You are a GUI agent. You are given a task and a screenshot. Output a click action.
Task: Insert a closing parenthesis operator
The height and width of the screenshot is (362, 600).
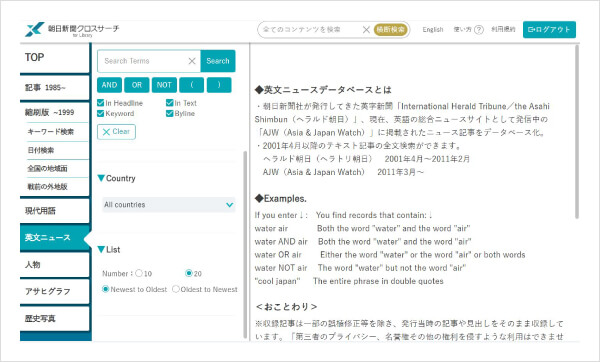pos(219,85)
